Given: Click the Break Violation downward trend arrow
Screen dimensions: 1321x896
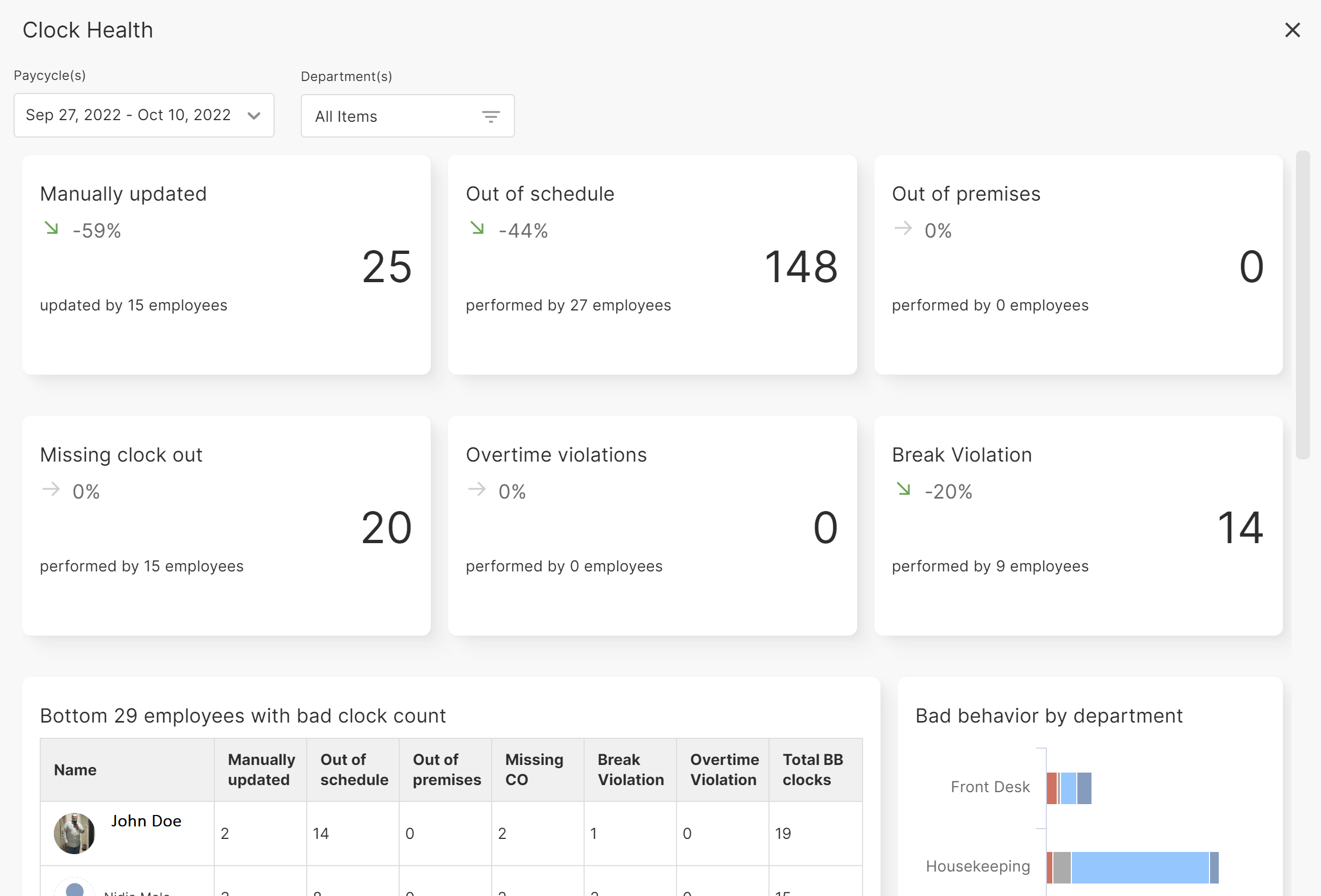Looking at the screenshot, I should (x=904, y=489).
